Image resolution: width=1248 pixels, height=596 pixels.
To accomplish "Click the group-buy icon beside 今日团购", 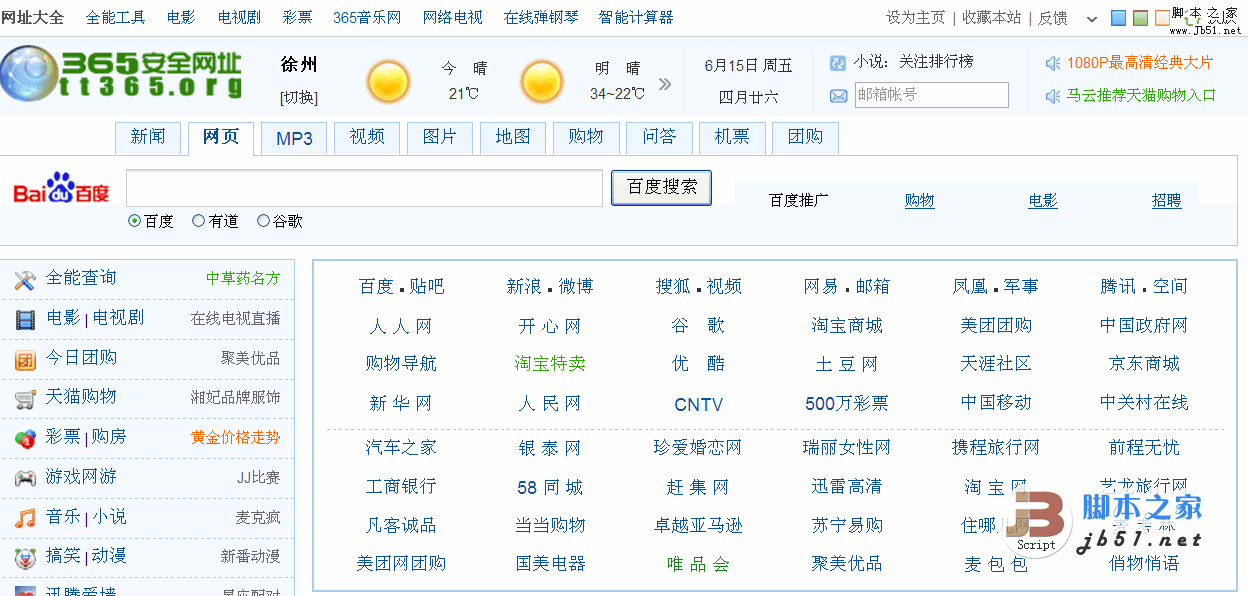I will (x=25, y=360).
